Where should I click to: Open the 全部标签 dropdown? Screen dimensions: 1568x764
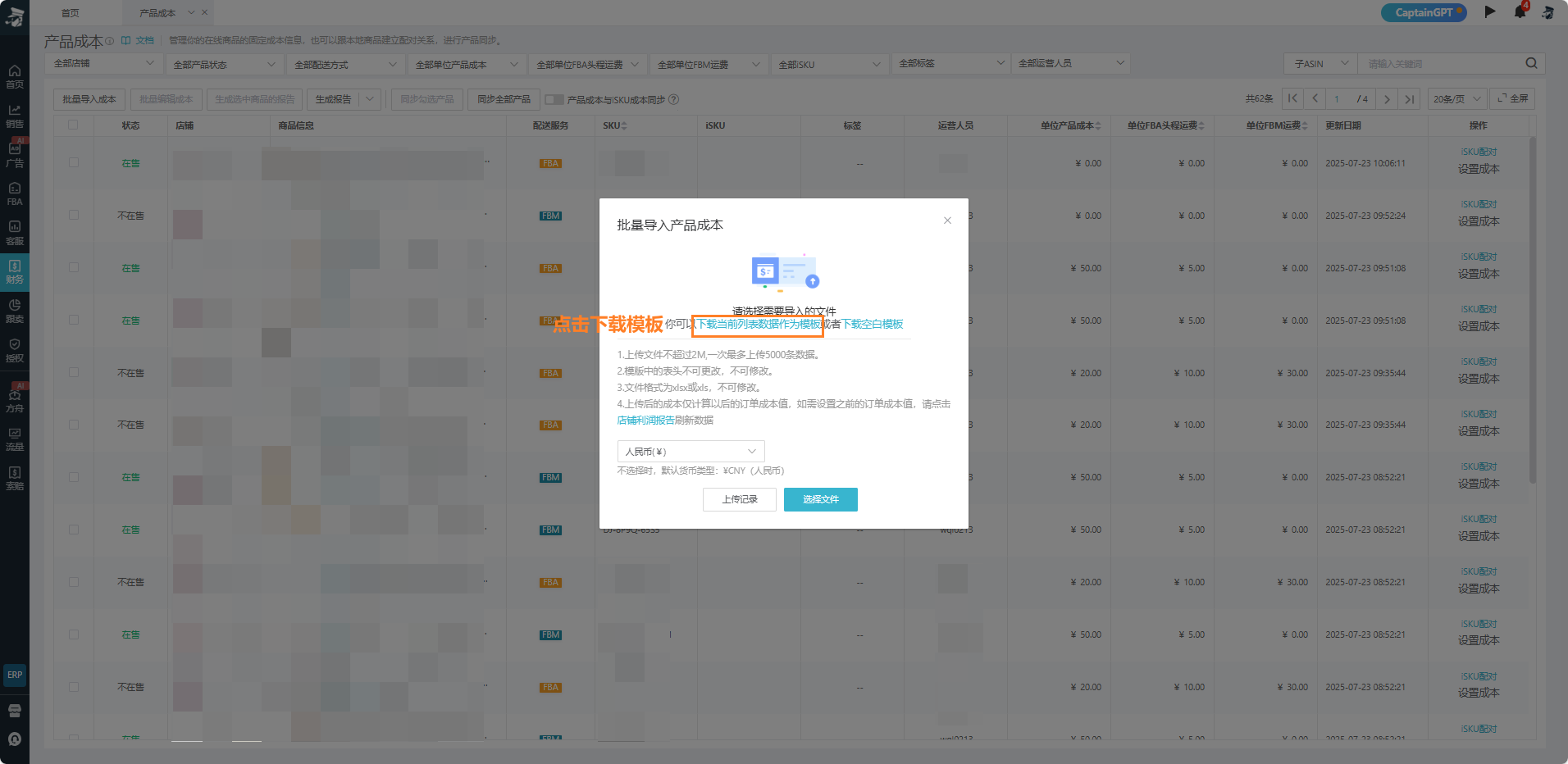click(950, 63)
